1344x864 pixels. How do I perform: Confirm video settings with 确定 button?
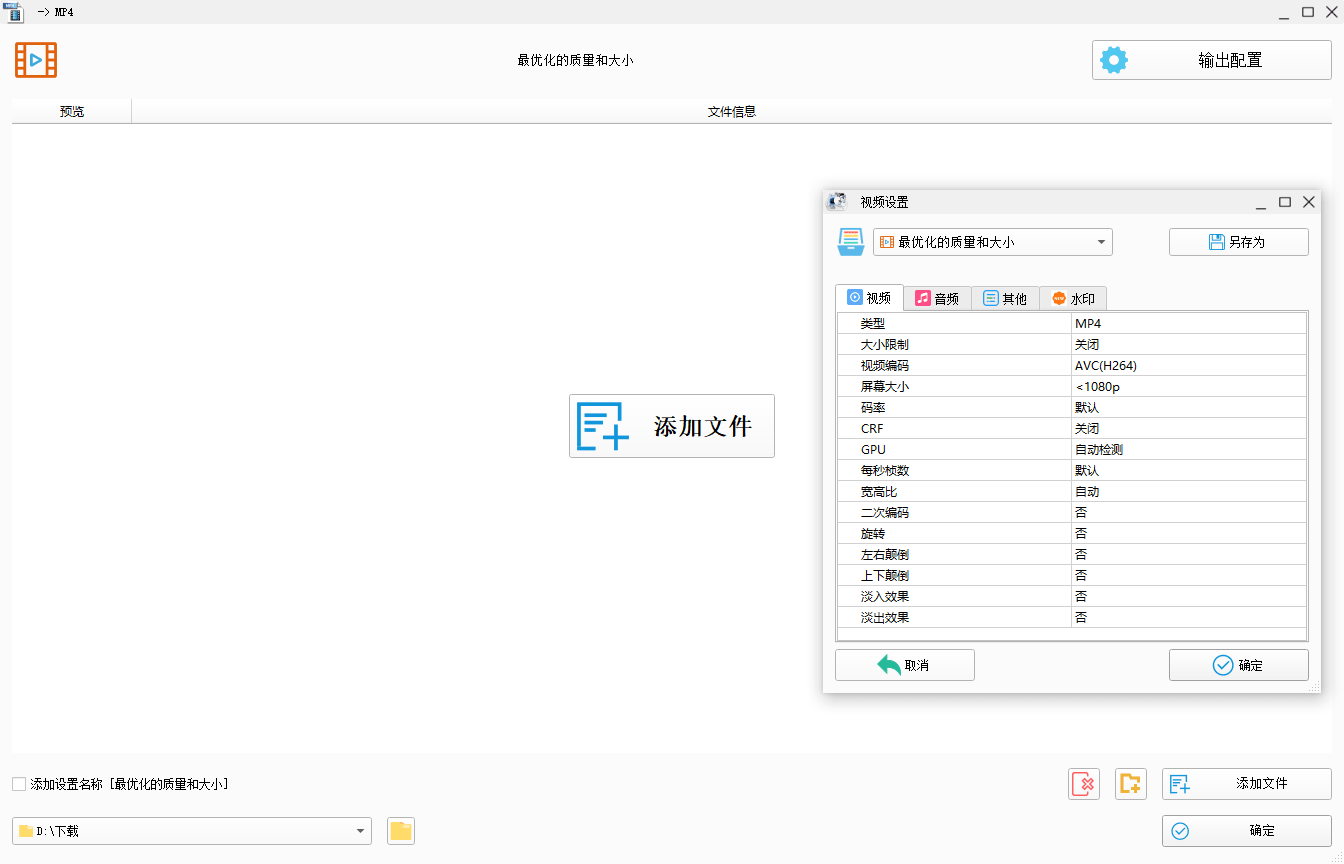1238,665
